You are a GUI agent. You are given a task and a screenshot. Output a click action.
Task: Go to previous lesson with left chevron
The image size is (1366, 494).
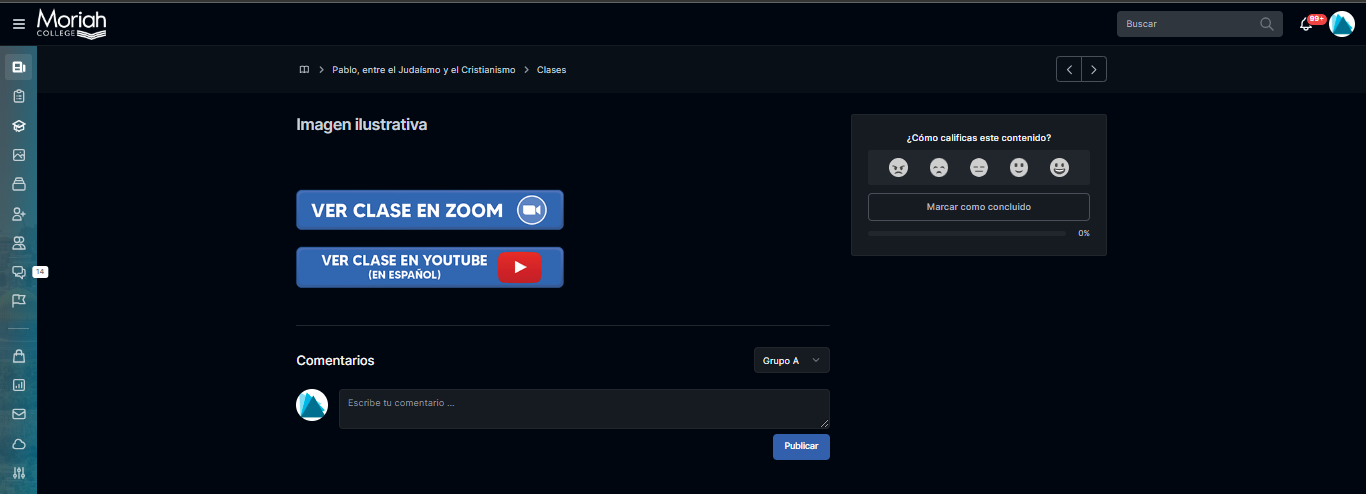[x=1069, y=69]
